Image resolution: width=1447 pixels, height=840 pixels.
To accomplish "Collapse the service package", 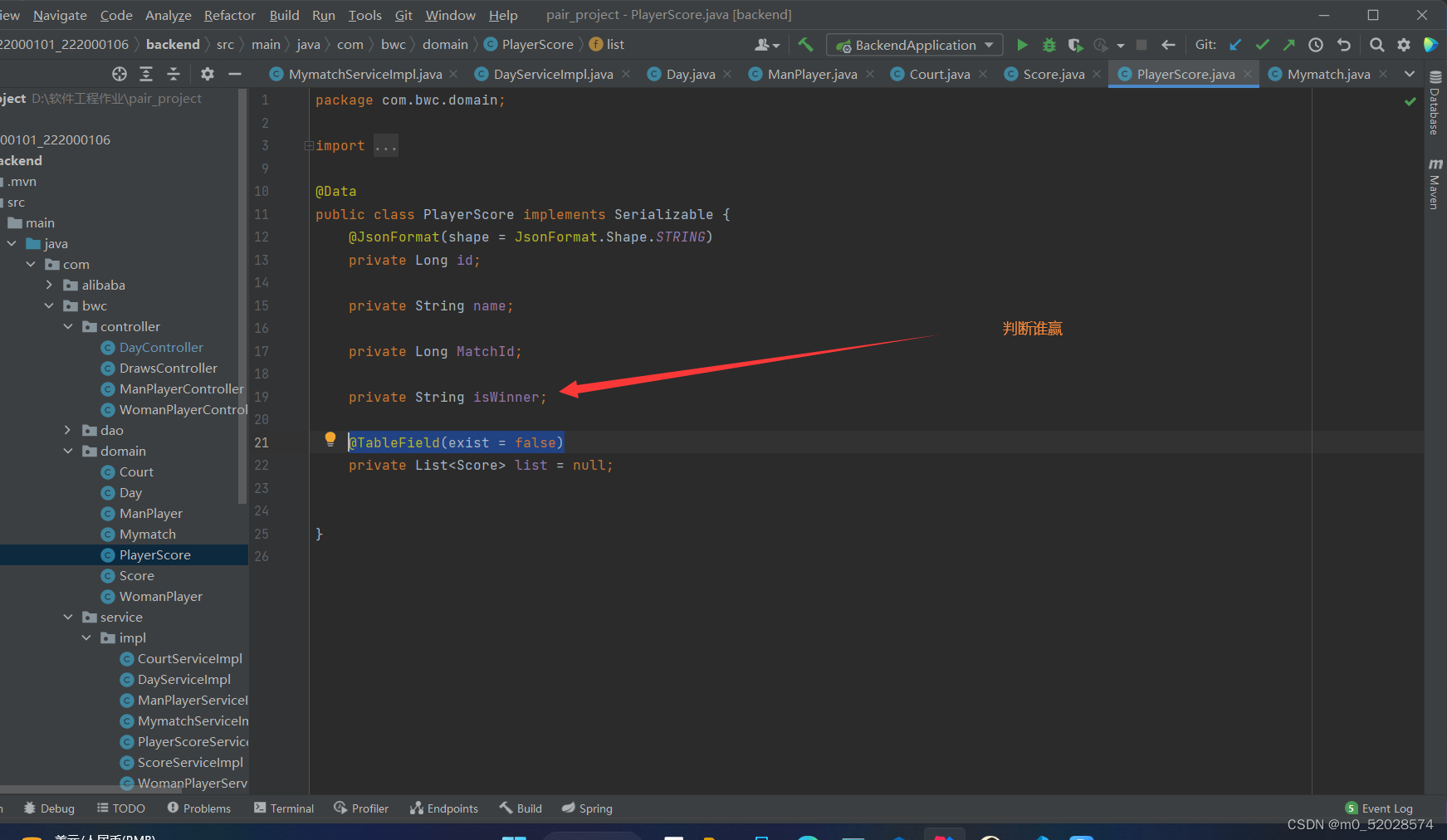I will (68, 617).
